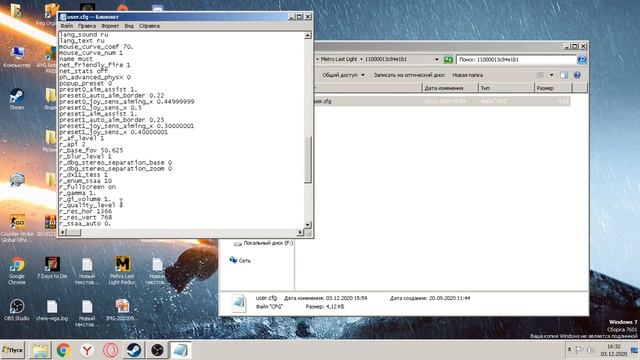Open Opera from the taskbar
Viewport: 640px width, 360px height.
[x=110, y=350]
